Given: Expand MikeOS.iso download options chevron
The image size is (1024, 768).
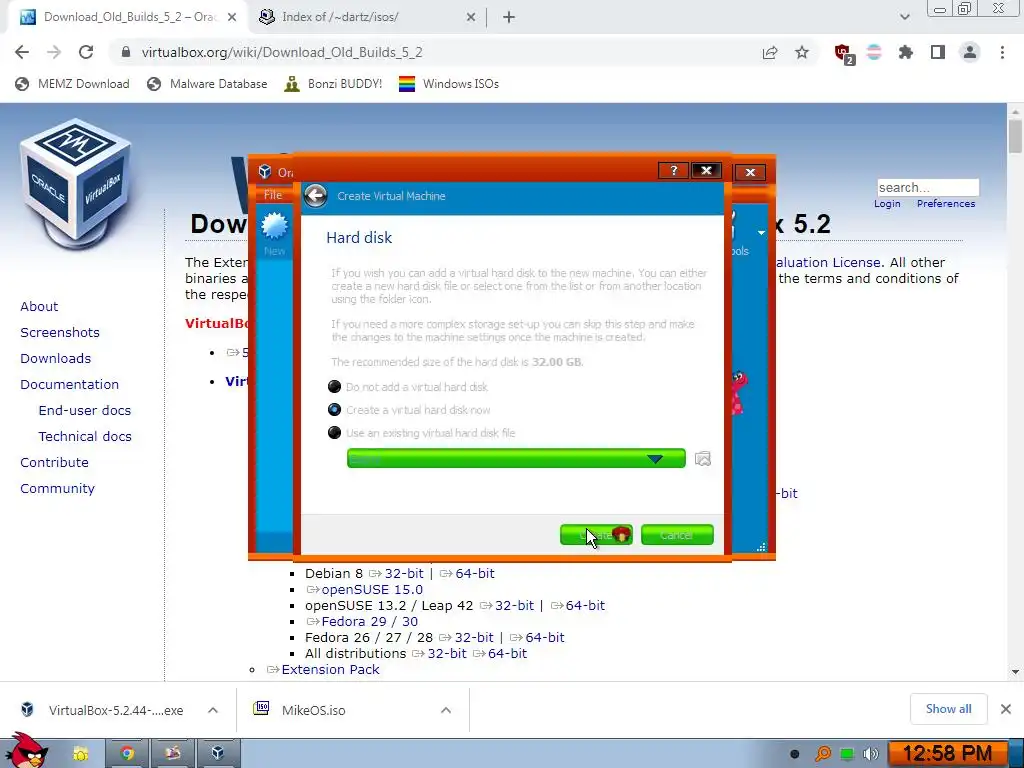Looking at the screenshot, I should 446,710.
